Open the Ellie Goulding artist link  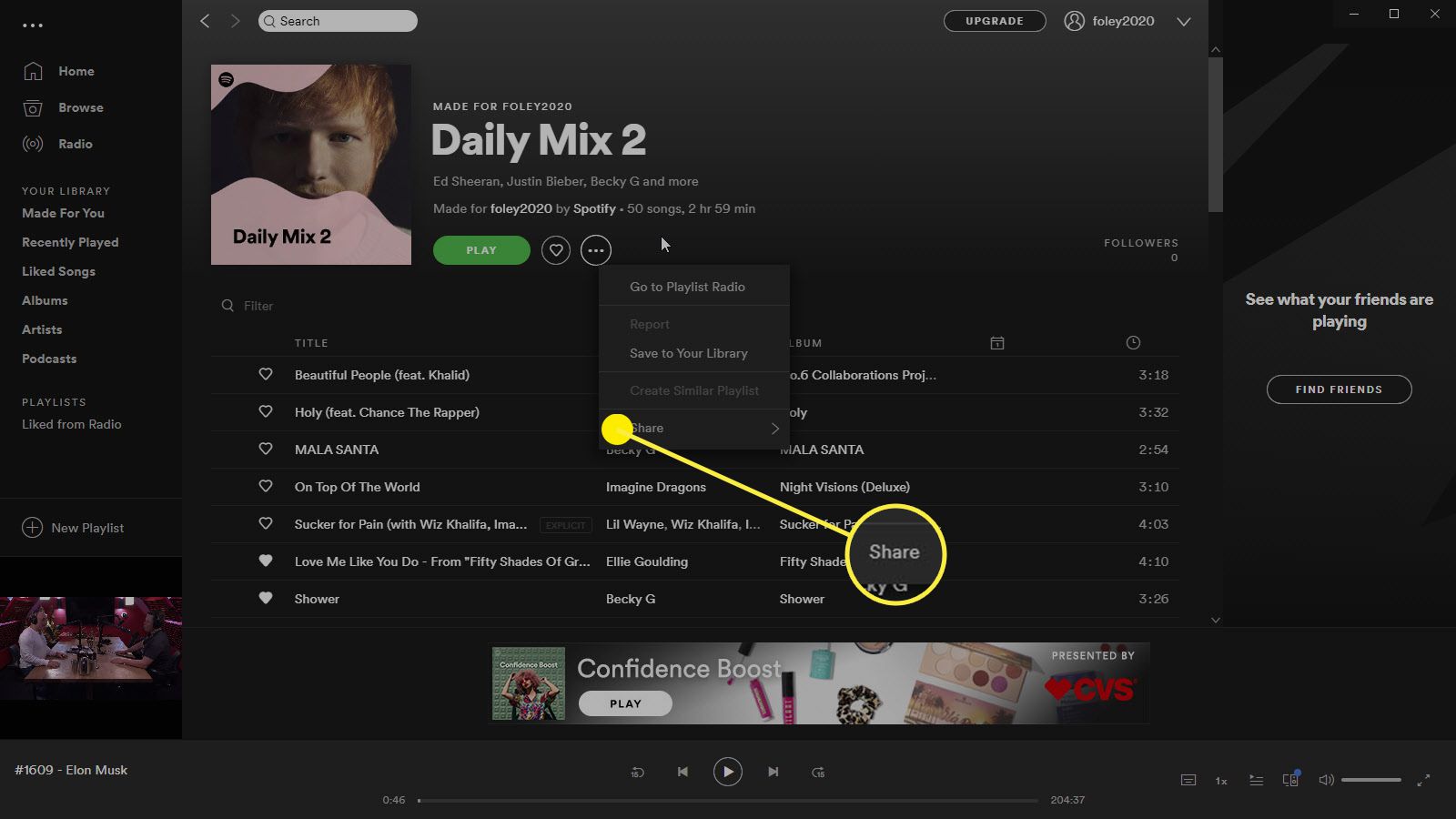tap(647, 561)
